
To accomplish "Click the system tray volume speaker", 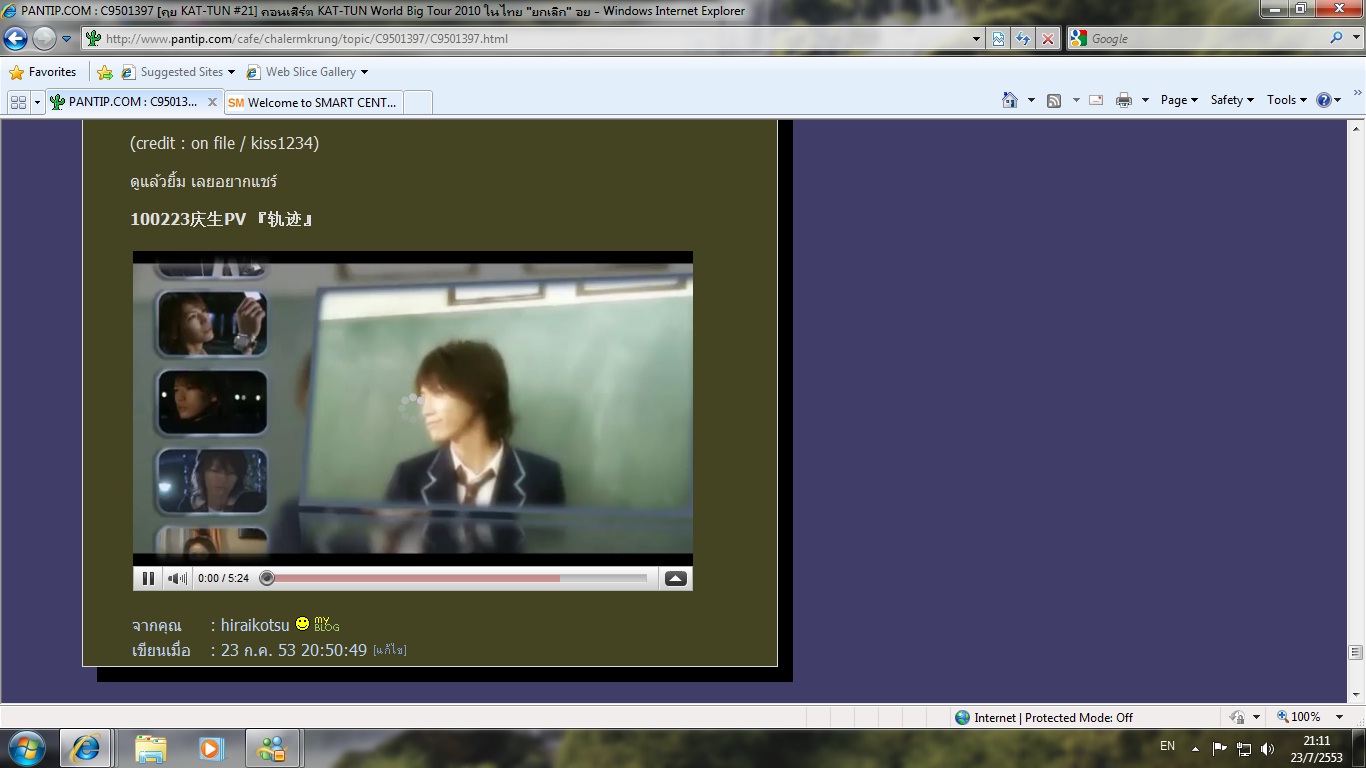I will coord(1267,748).
